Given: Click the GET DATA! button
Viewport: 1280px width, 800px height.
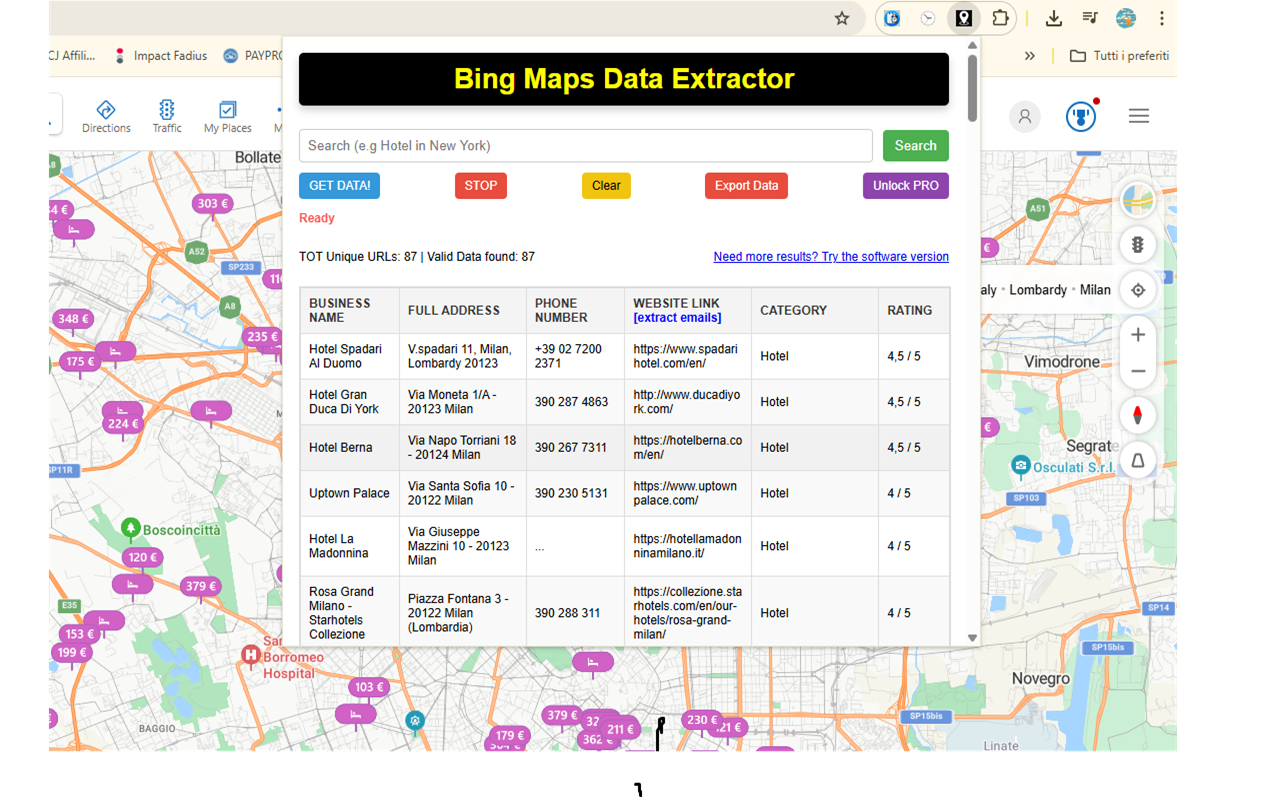Looking at the screenshot, I should [x=339, y=185].
